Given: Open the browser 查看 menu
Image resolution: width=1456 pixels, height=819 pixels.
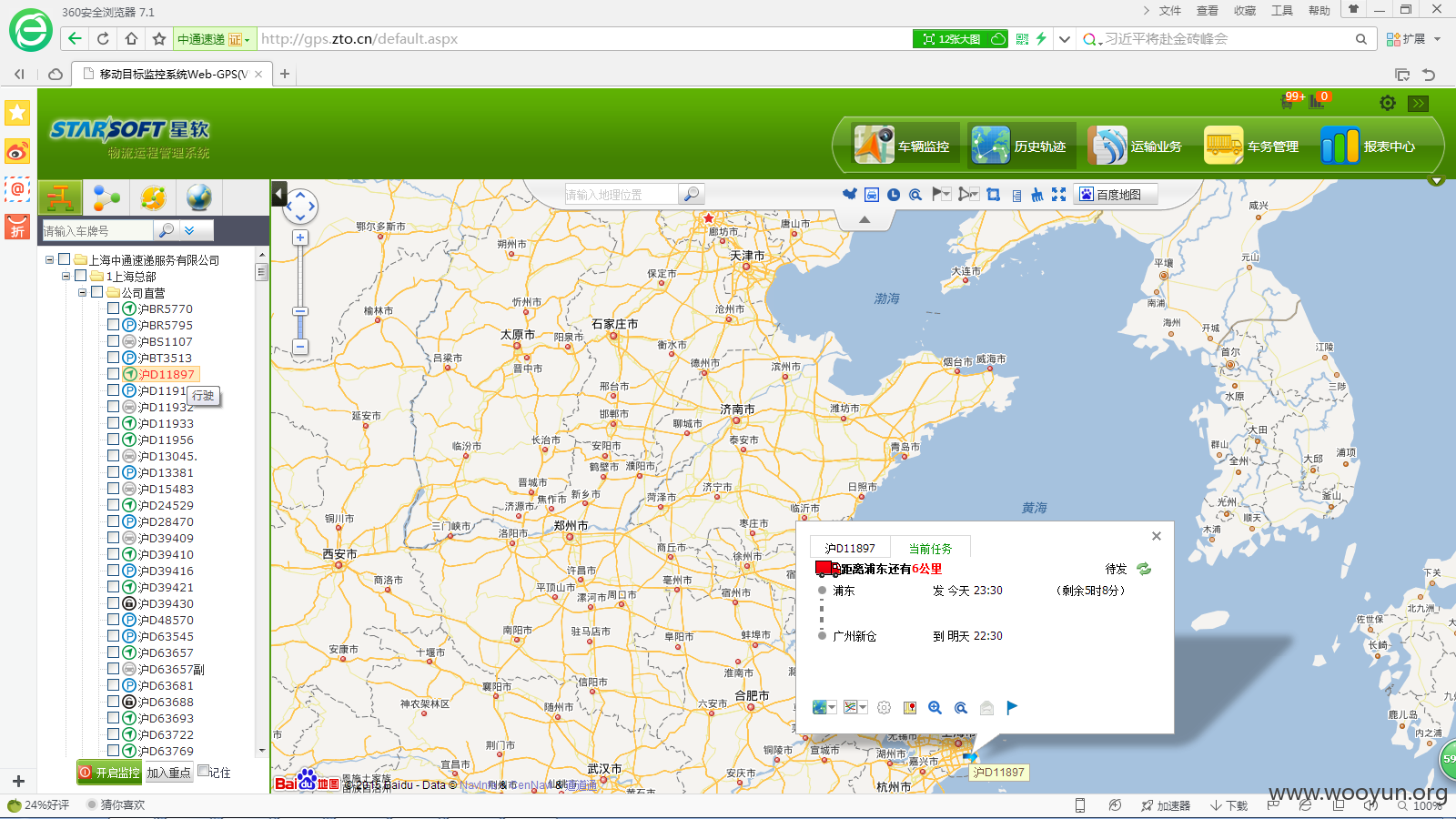Looking at the screenshot, I should [1207, 11].
